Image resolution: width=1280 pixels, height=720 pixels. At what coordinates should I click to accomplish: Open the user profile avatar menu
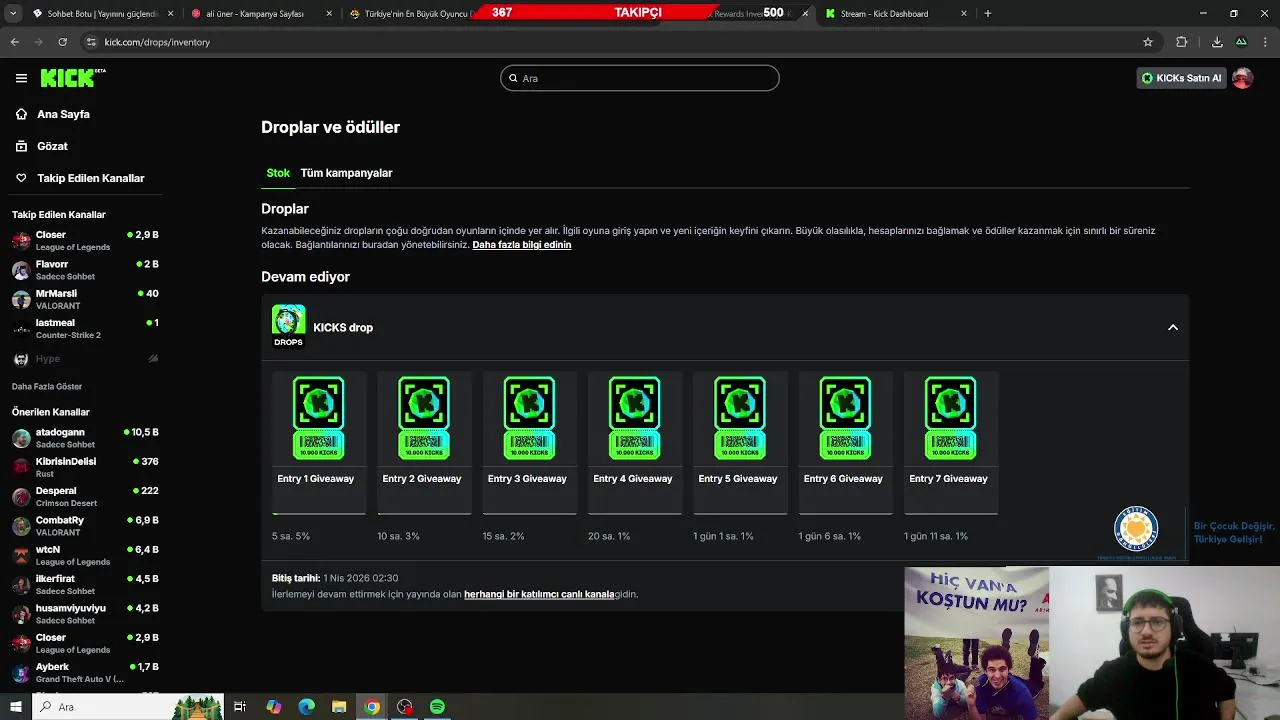[1242, 78]
